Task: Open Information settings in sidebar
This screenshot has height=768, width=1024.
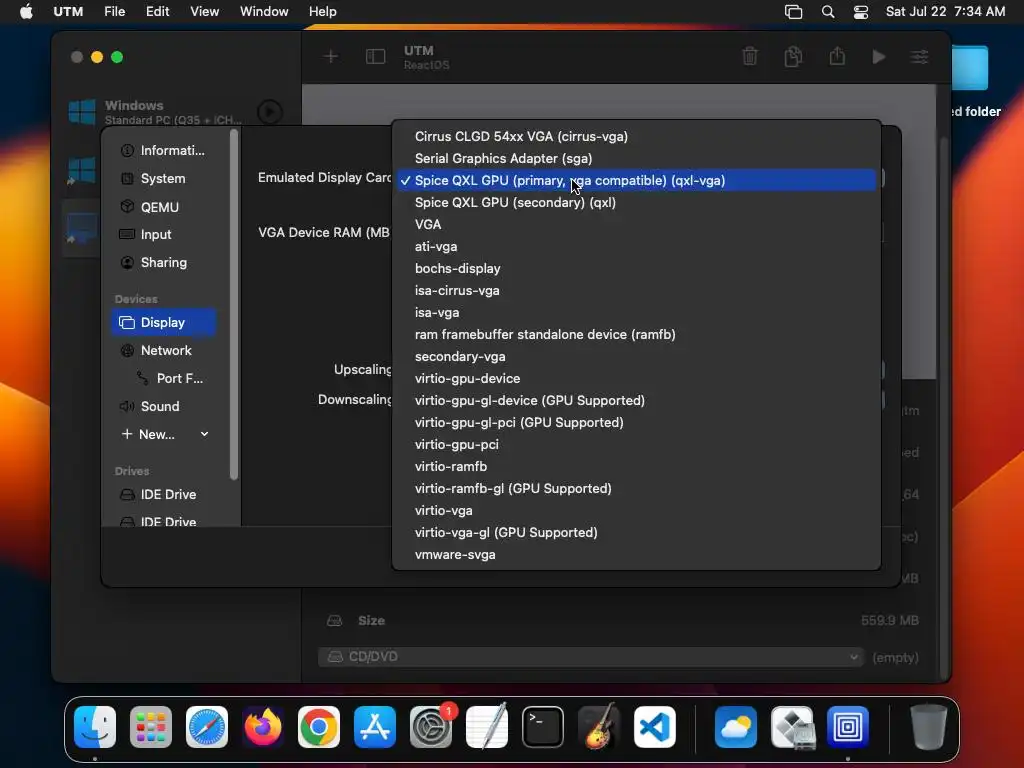Action: (x=163, y=151)
